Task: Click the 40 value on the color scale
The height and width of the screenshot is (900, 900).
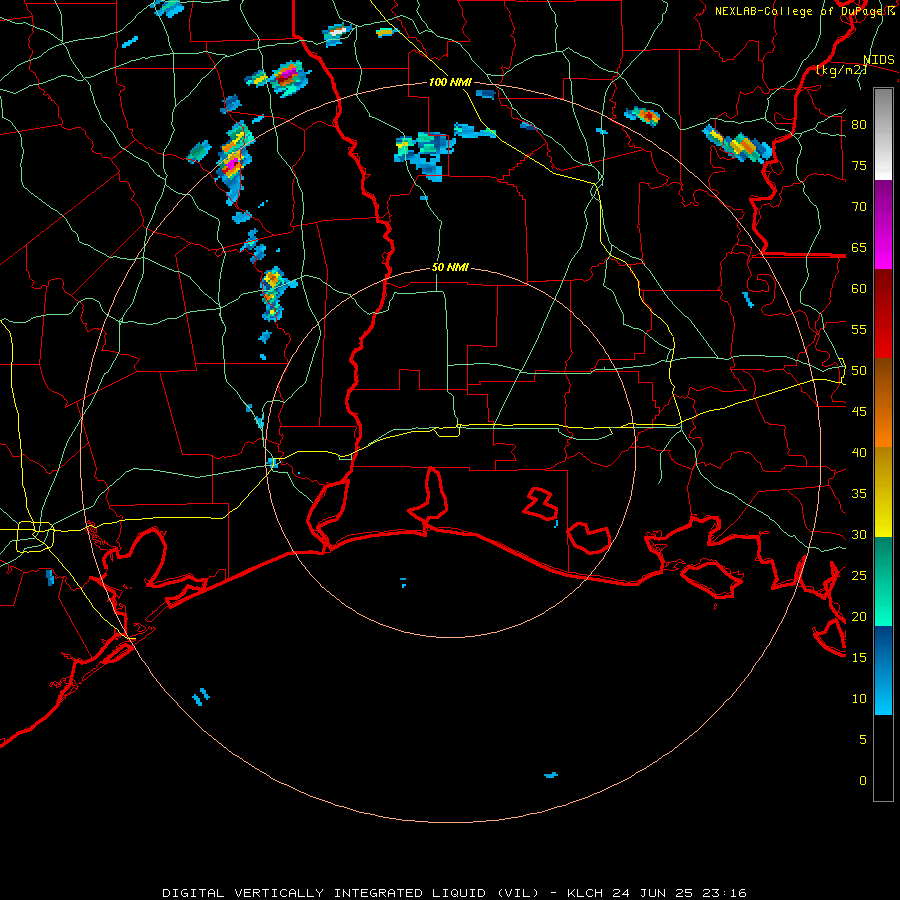Action: point(859,452)
